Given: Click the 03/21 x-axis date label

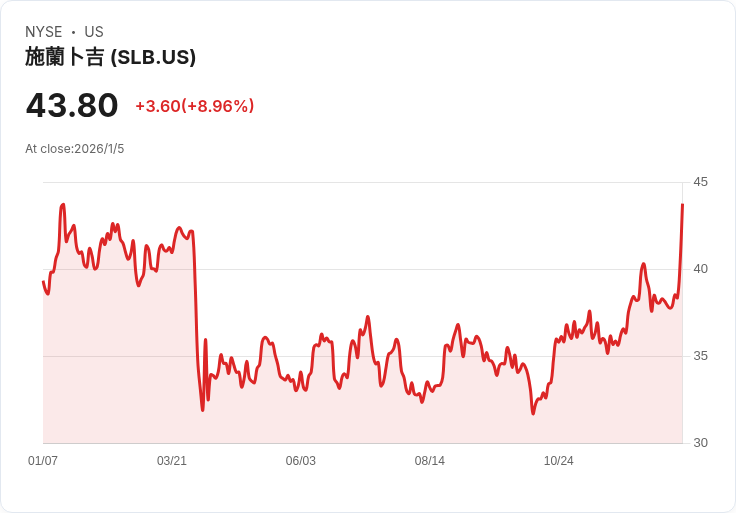Looking at the screenshot, I should coord(172,461).
